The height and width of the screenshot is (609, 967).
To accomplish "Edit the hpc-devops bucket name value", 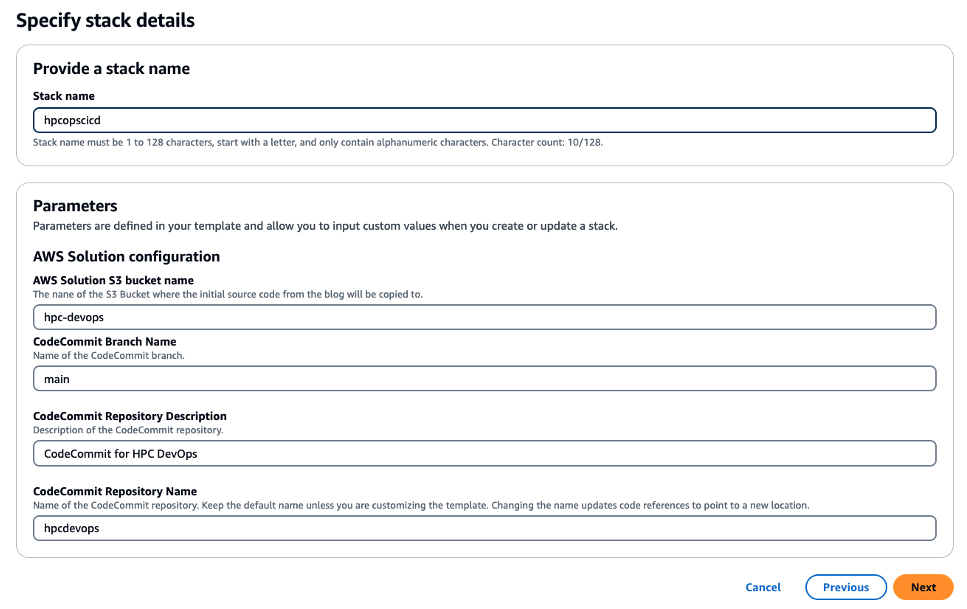I will [x=70, y=316].
